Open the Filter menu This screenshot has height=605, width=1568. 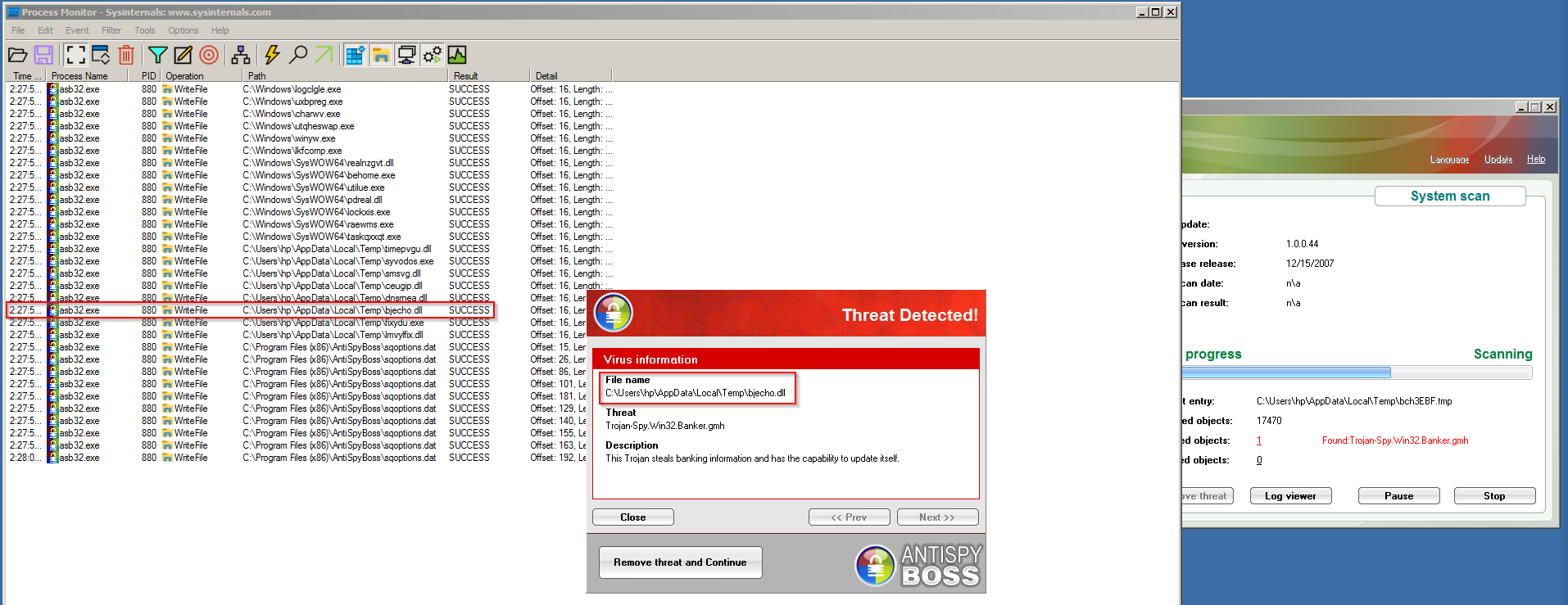pos(111,30)
